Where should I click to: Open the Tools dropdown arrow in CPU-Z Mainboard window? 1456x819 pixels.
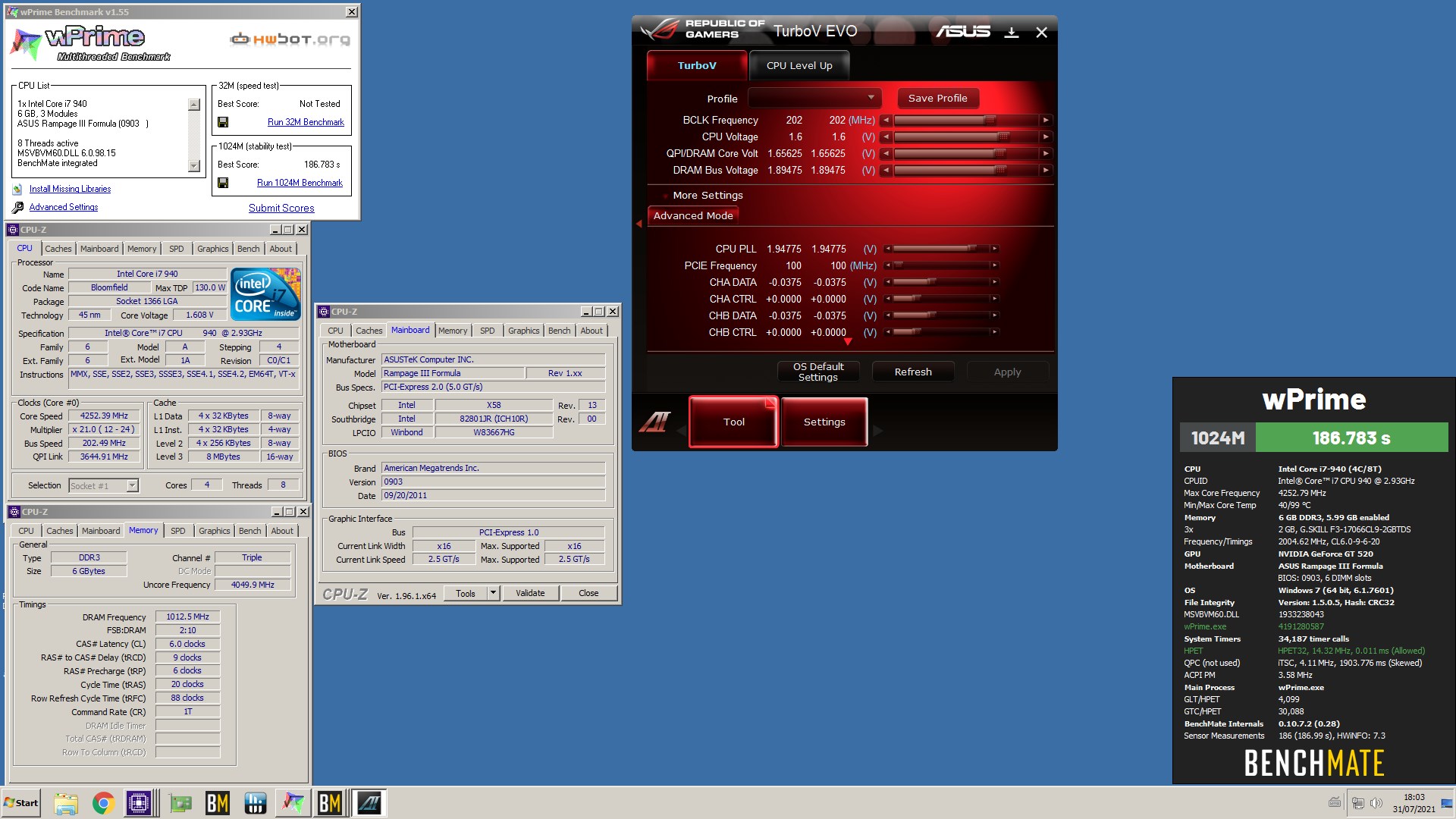point(493,593)
